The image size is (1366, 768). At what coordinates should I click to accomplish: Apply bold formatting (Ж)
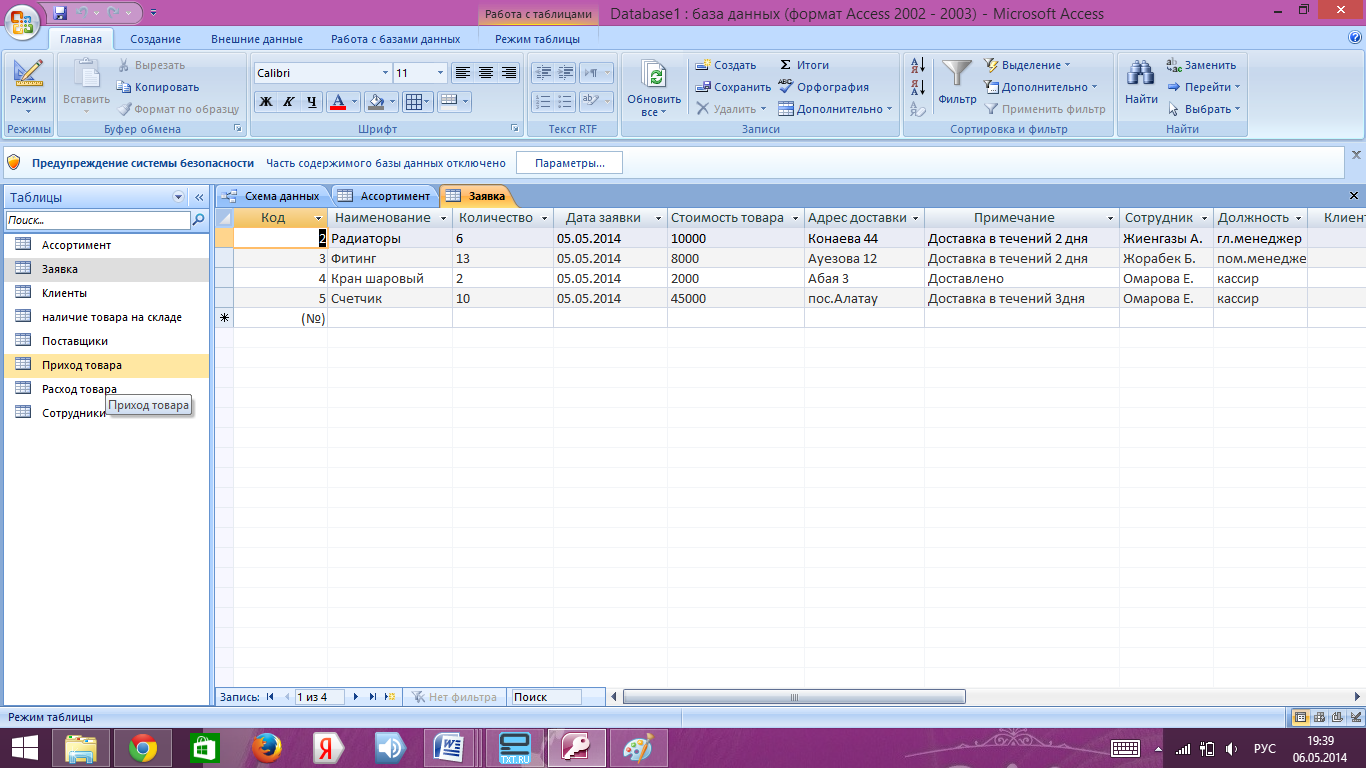(x=265, y=101)
